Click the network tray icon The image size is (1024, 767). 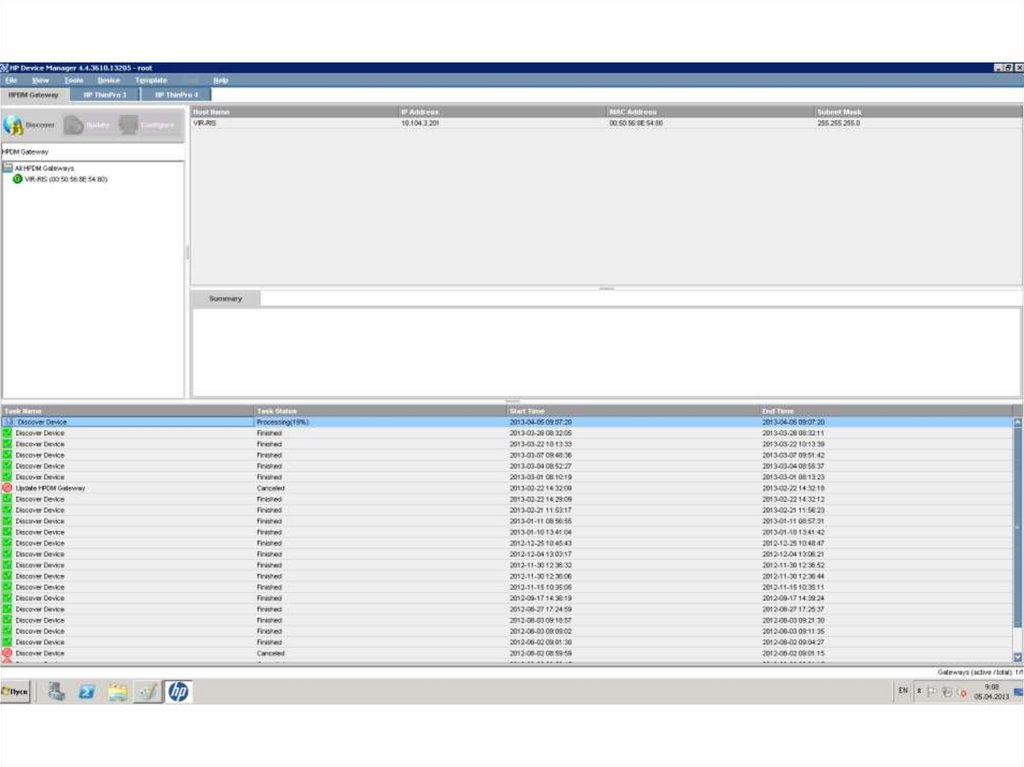pos(947,691)
